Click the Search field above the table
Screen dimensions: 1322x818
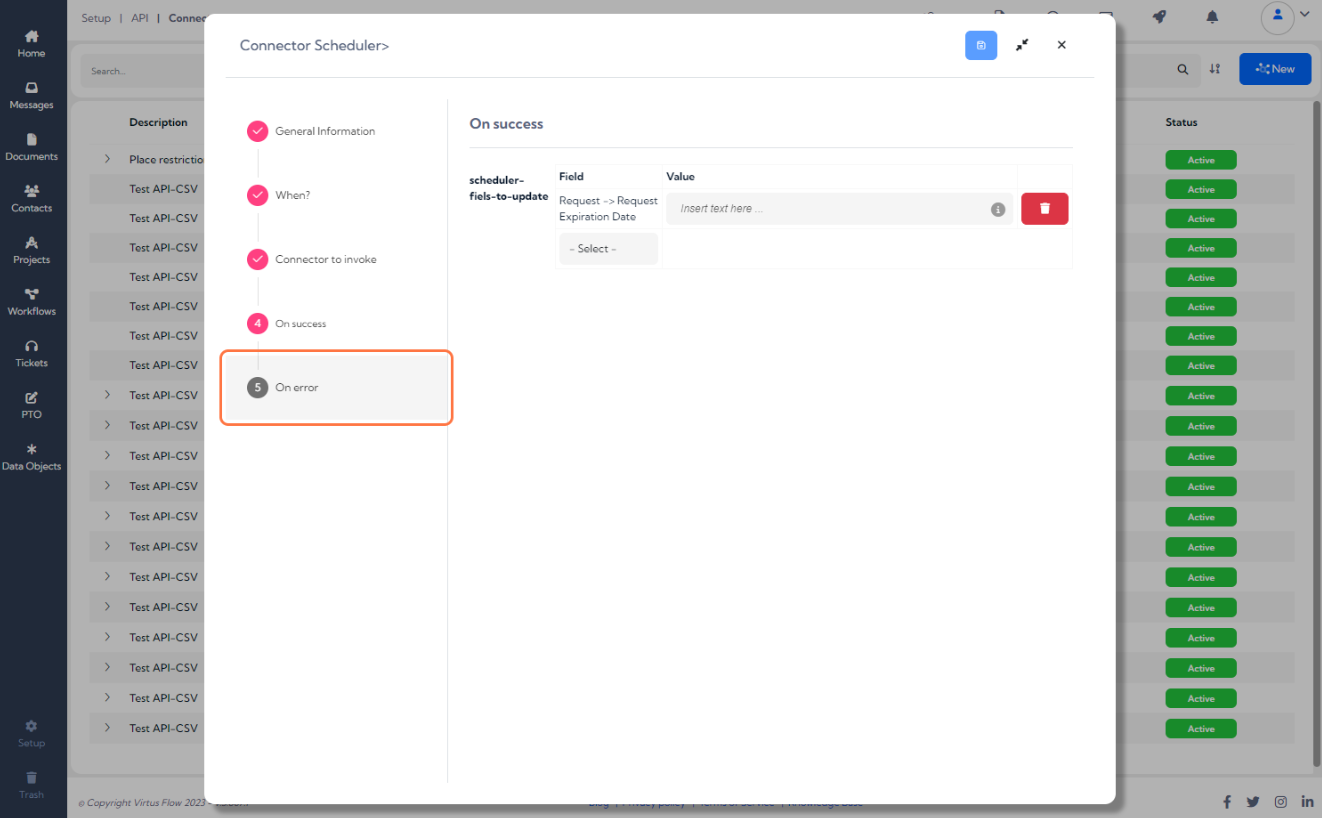click(143, 71)
